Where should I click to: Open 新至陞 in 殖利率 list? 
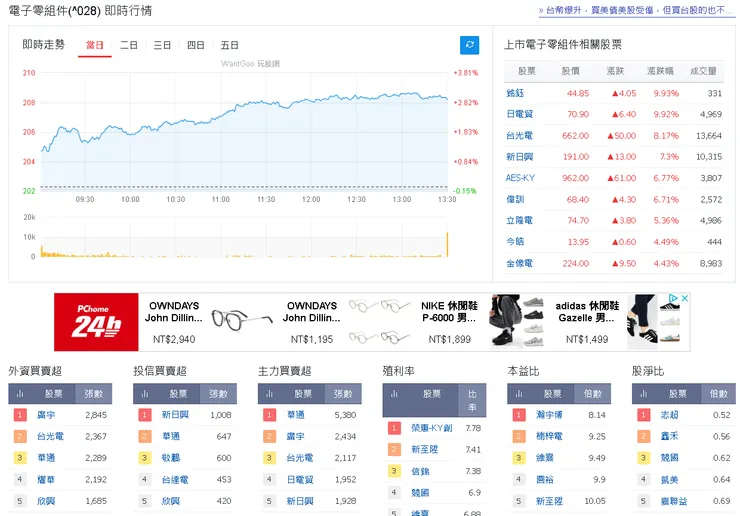tap(425, 449)
